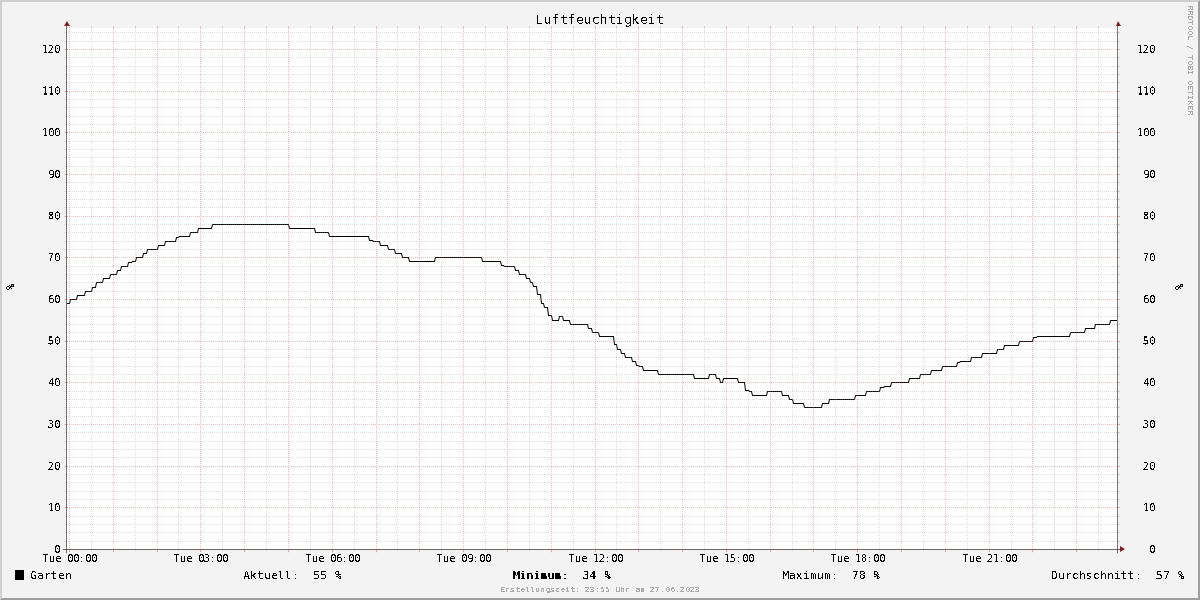The image size is (1200, 600).
Task: Click the 70 label on the right axis
Action: 1149,257
